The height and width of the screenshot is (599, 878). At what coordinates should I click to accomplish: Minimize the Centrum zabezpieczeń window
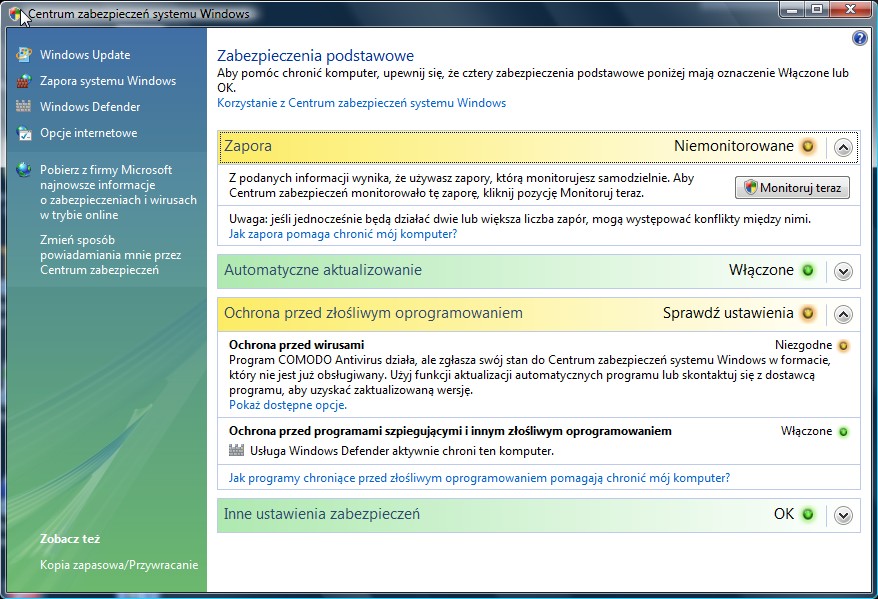(x=792, y=9)
